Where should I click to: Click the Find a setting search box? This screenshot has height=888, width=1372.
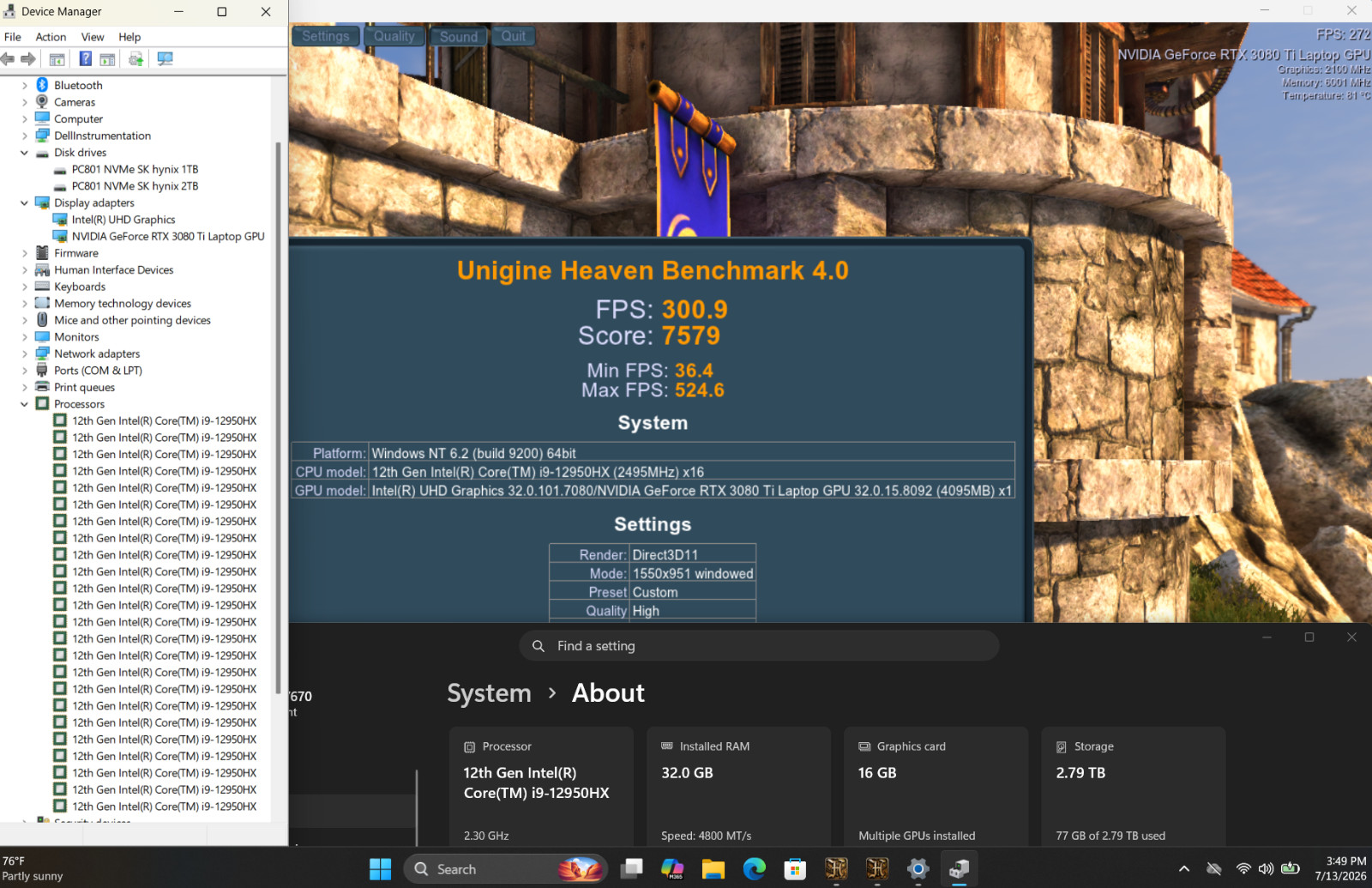pos(759,646)
